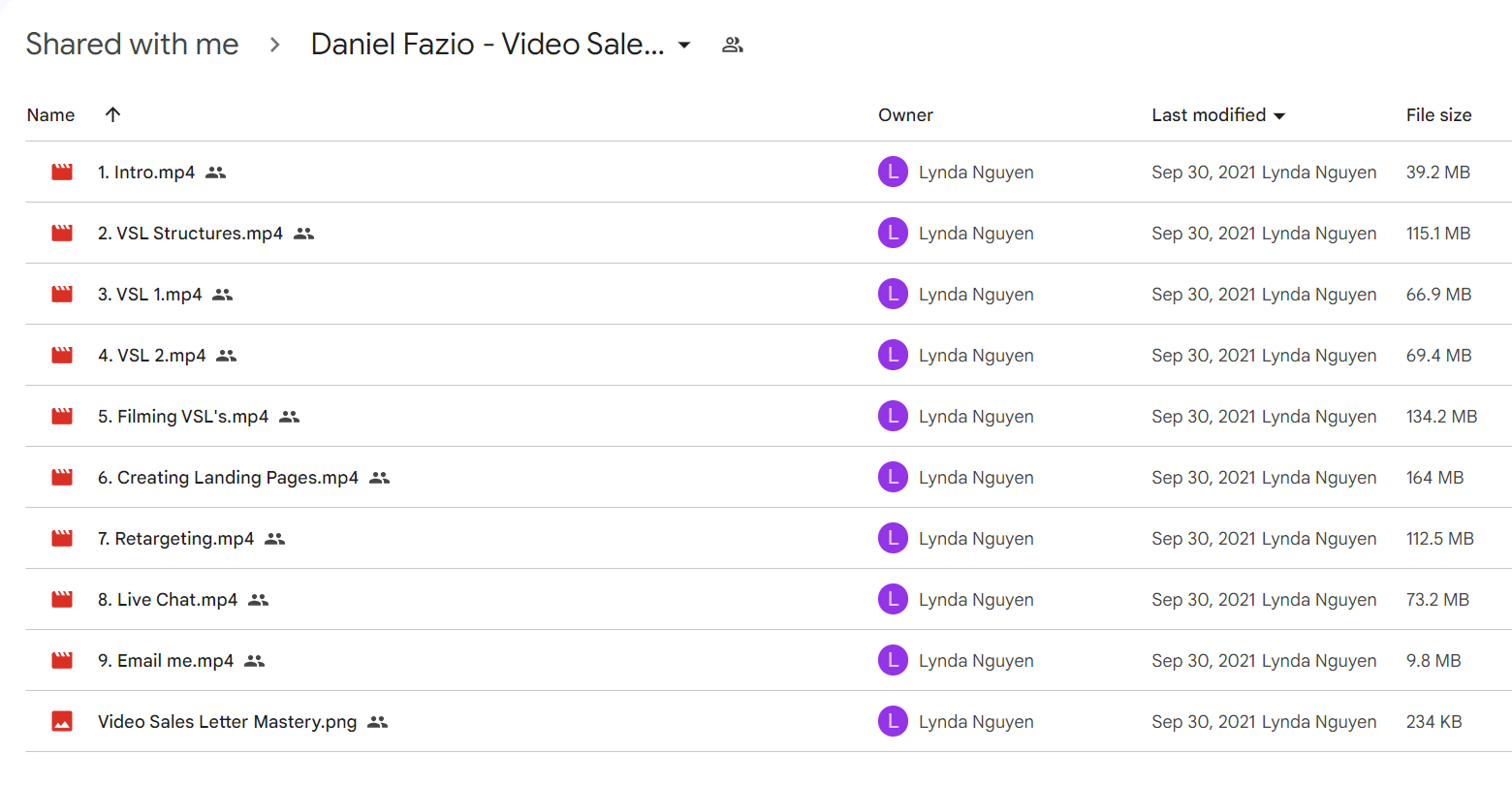1512x786 pixels.
Task: Click the video icon of 7. Retargeting.mp4
Action: pos(62,538)
